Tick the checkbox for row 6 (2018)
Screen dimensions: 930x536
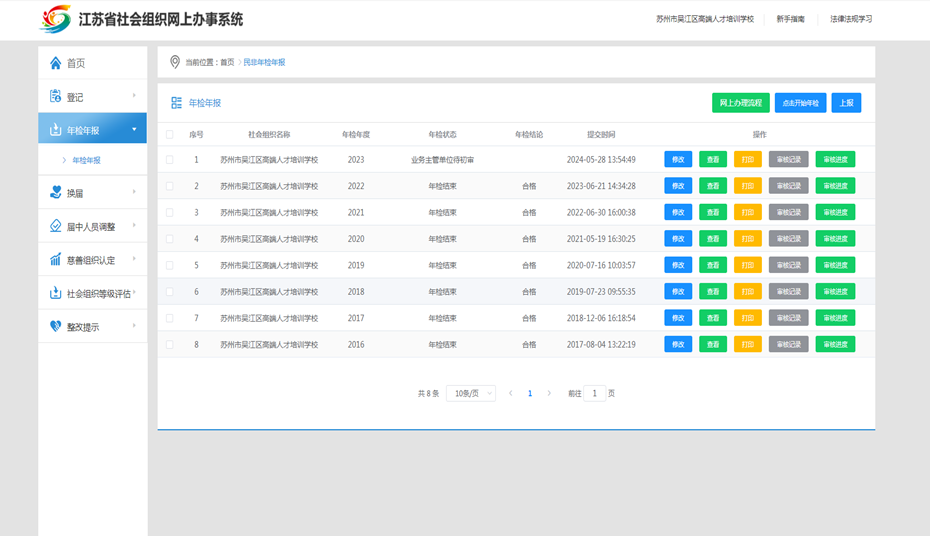pos(170,292)
